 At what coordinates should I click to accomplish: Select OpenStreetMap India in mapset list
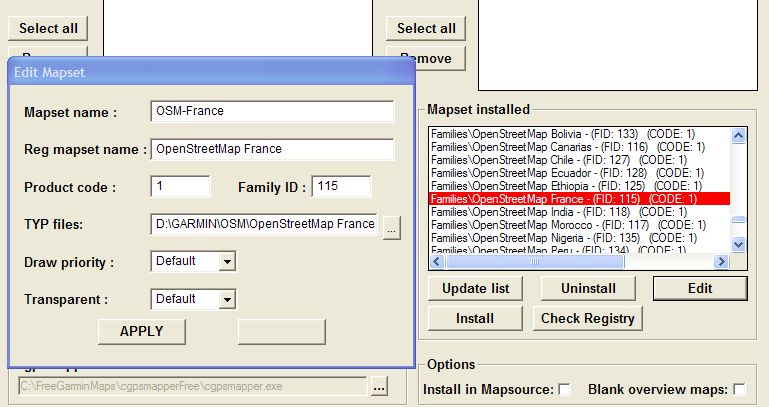pos(579,212)
